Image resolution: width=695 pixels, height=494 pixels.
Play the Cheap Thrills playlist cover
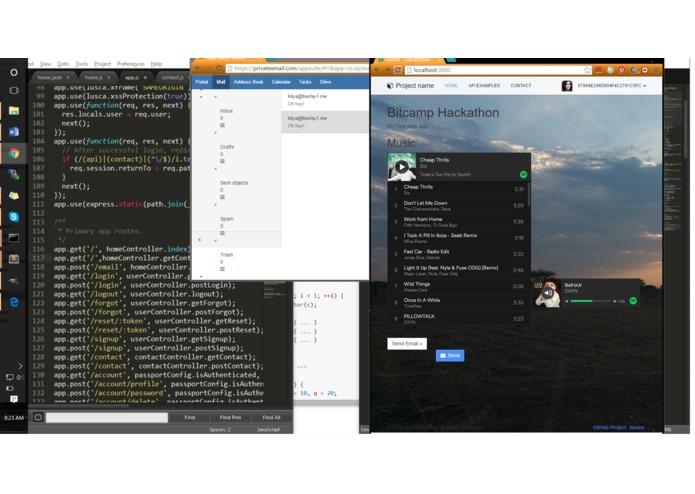point(402,167)
